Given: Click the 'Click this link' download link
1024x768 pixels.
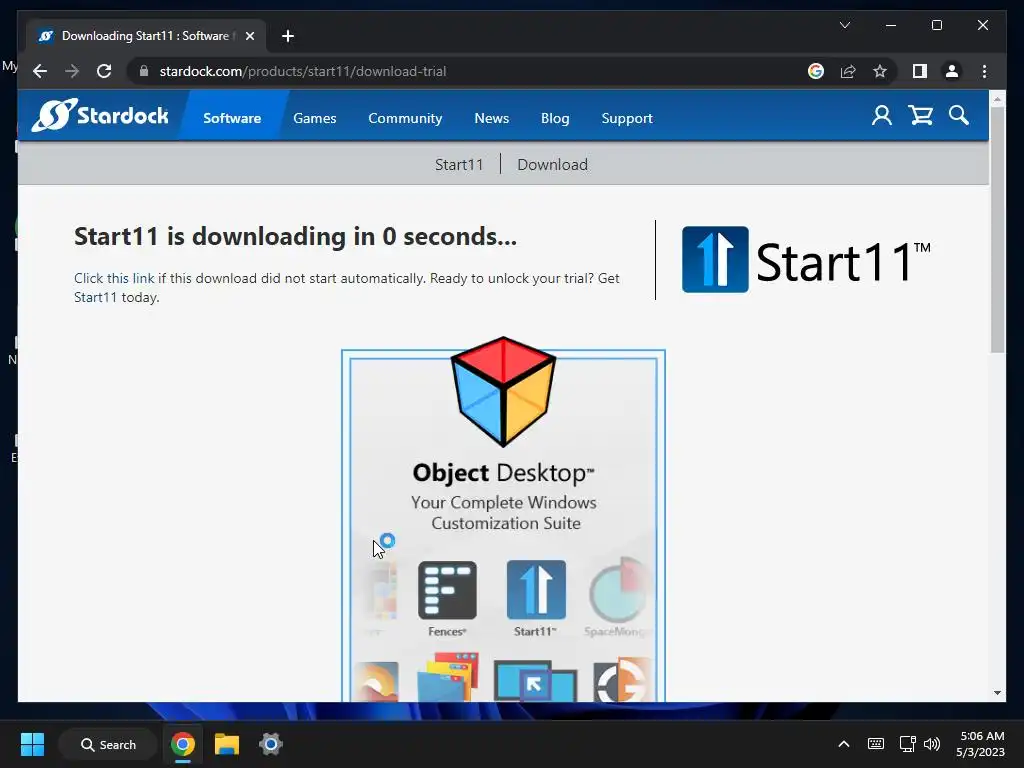Looking at the screenshot, I should (x=114, y=278).
